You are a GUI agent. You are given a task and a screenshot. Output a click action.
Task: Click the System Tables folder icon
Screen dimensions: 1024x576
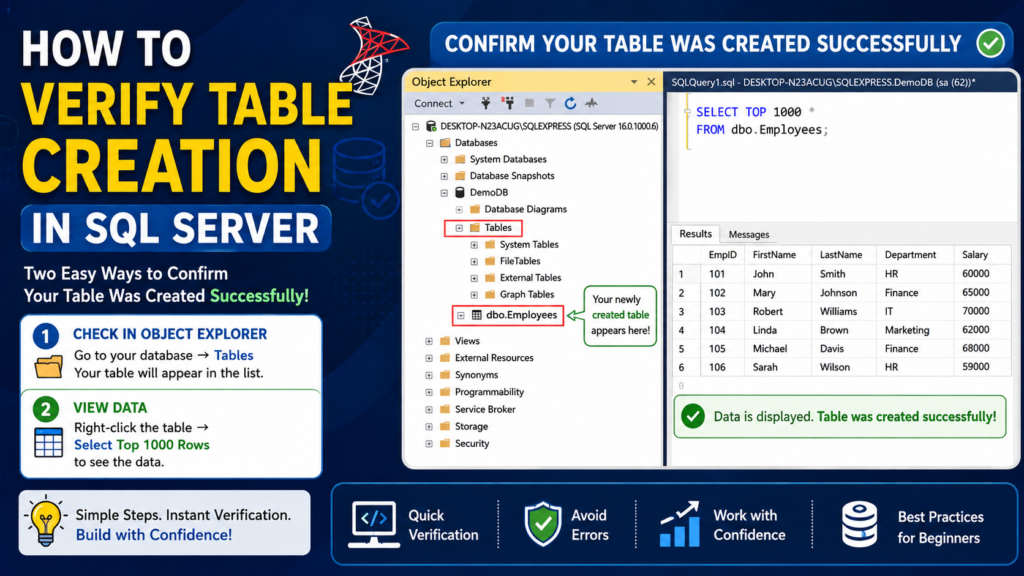(x=490, y=244)
